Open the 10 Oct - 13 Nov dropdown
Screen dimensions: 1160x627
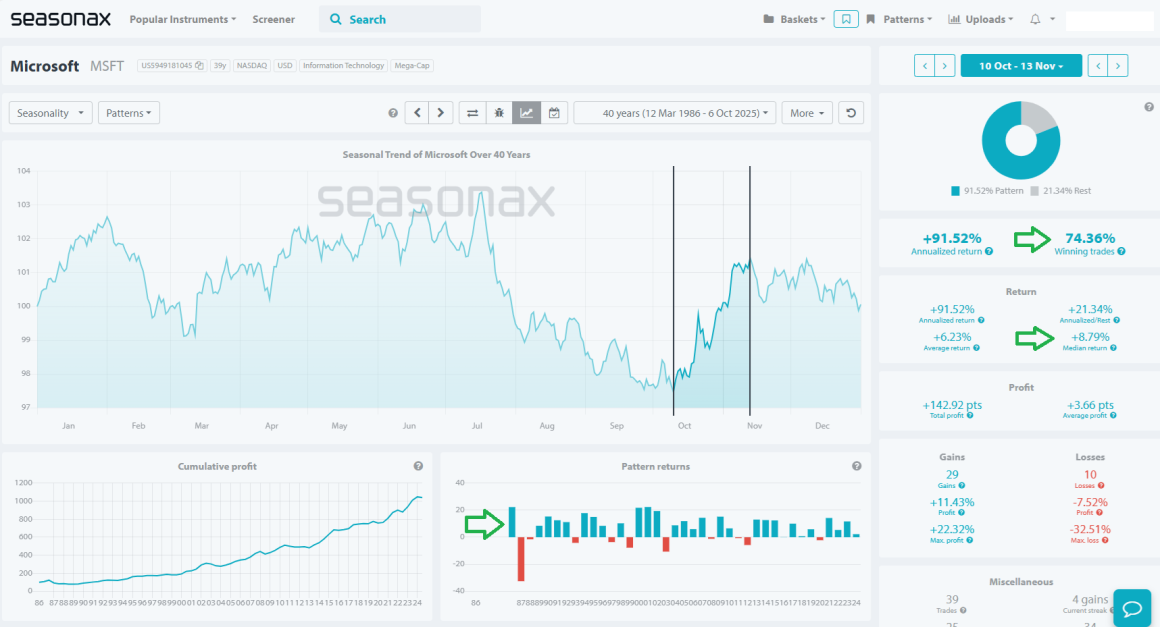(x=1021, y=66)
